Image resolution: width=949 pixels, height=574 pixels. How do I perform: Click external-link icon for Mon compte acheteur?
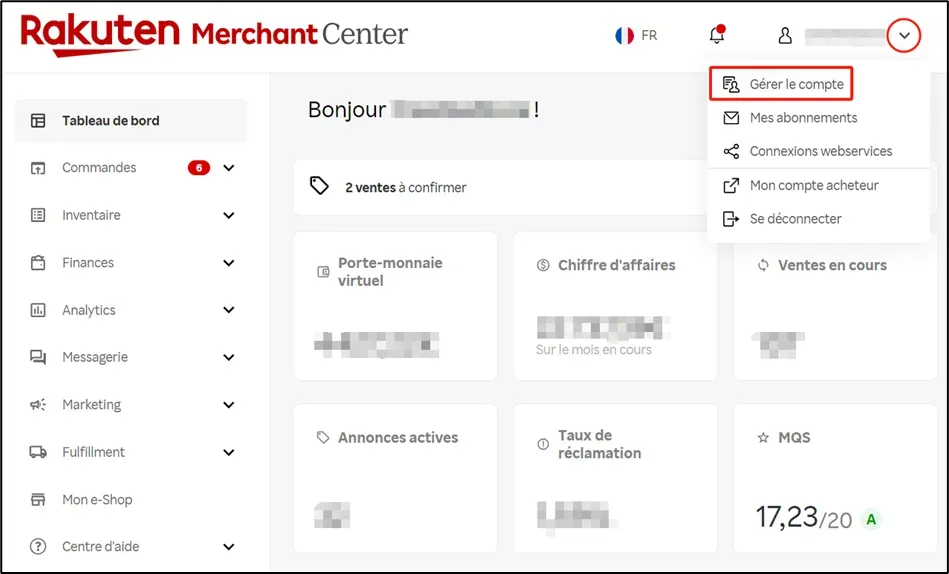731,185
